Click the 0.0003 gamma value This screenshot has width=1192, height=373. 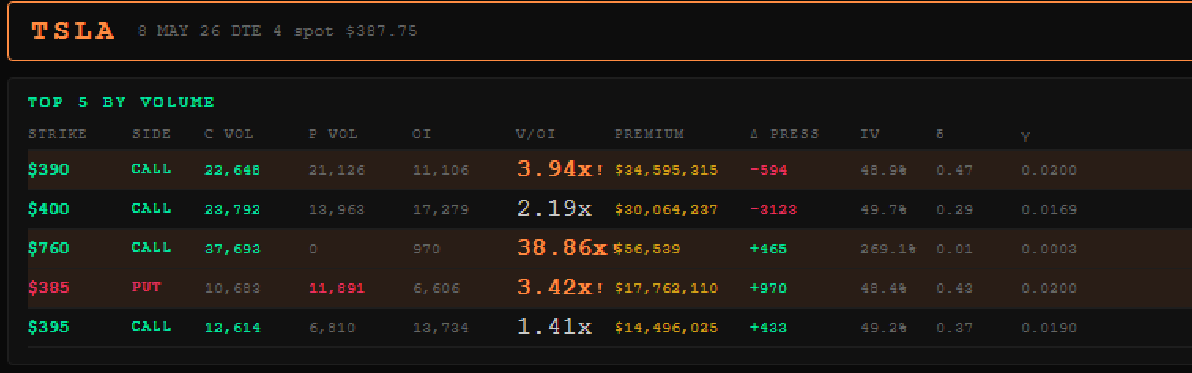pyautogui.click(x=1049, y=249)
